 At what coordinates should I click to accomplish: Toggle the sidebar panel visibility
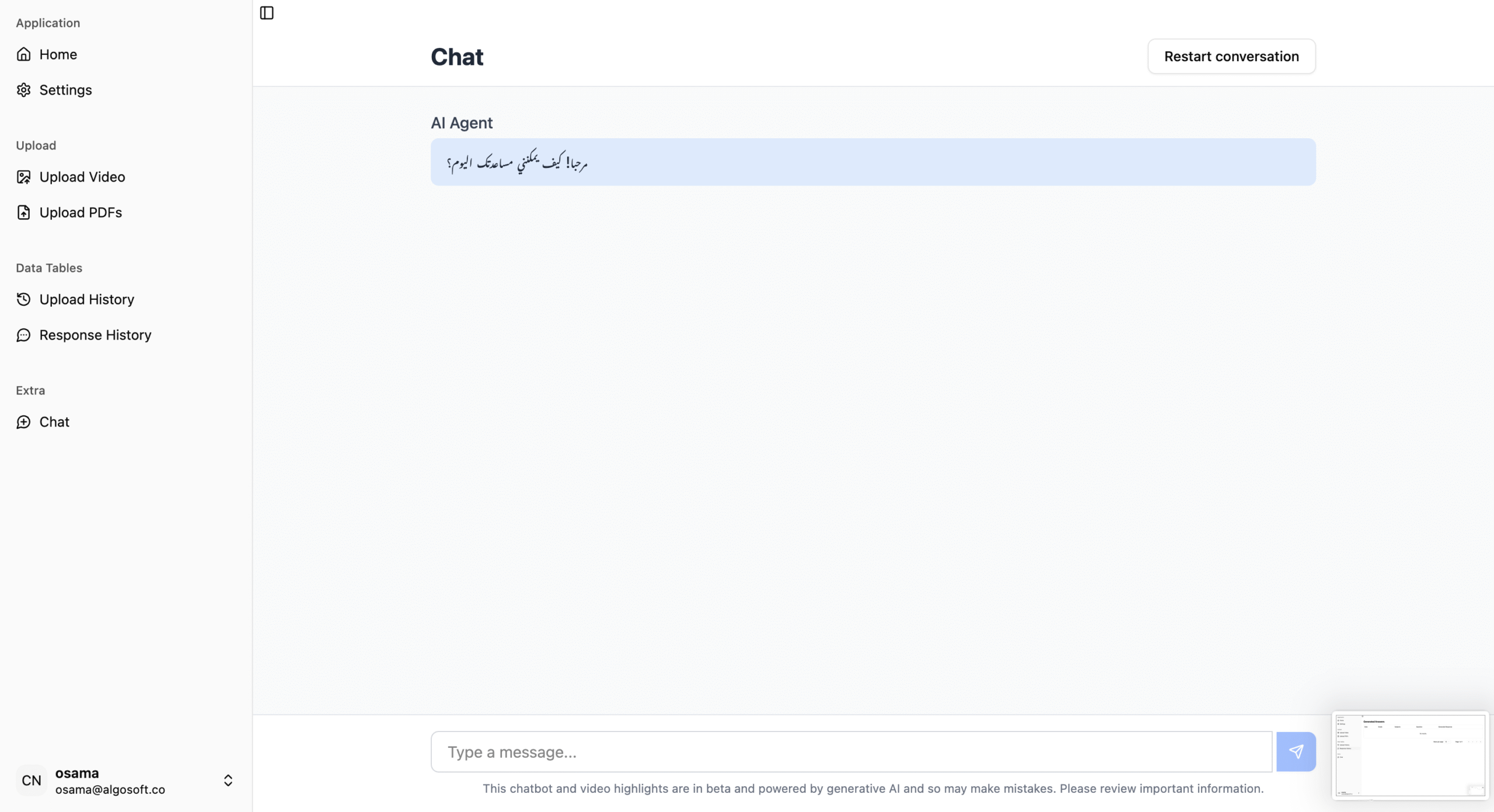click(x=267, y=13)
